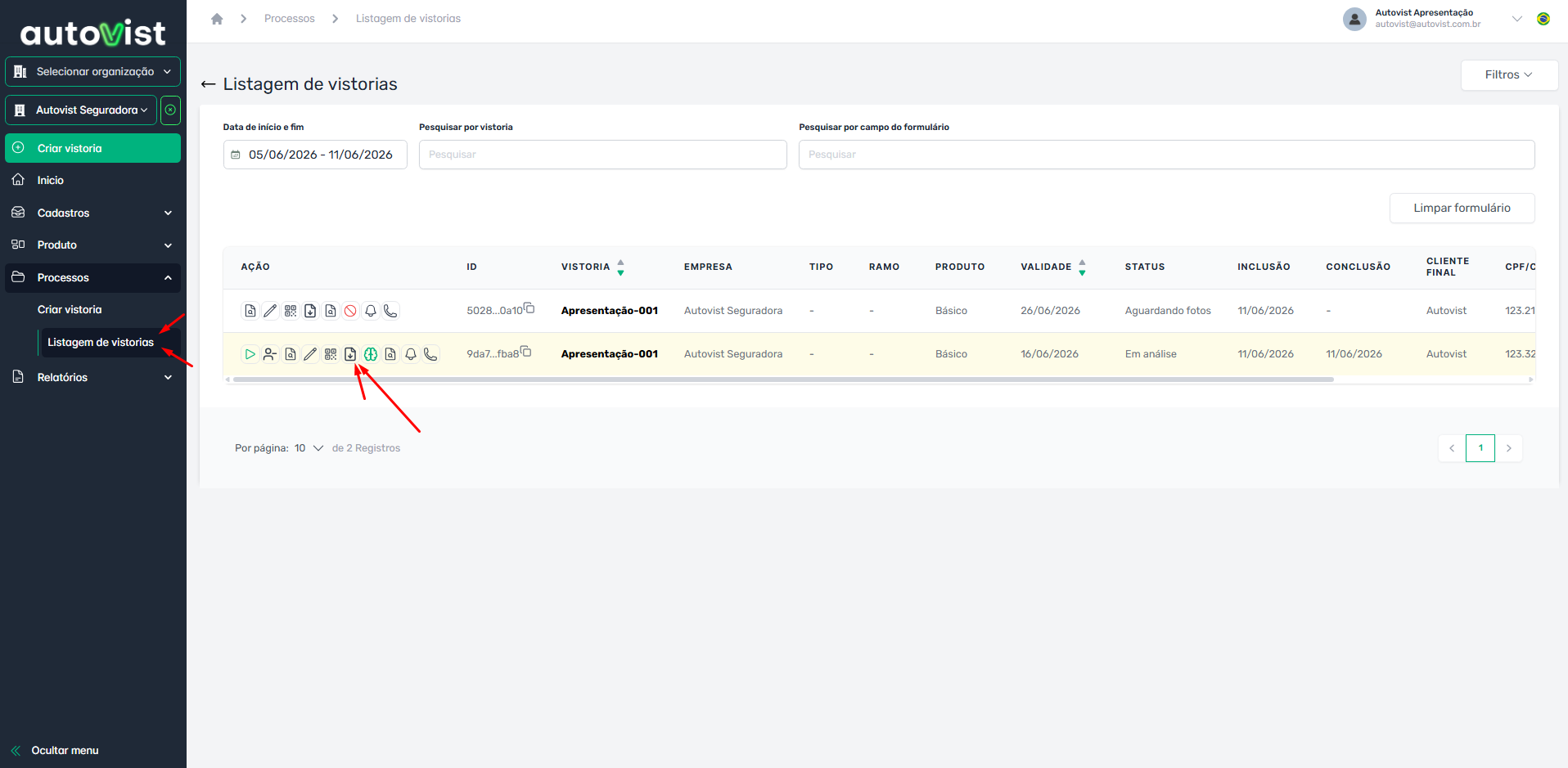Open the user account menu chevron
Image resolution: width=1568 pixels, height=768 pixels.
(x=1517, y=19)
